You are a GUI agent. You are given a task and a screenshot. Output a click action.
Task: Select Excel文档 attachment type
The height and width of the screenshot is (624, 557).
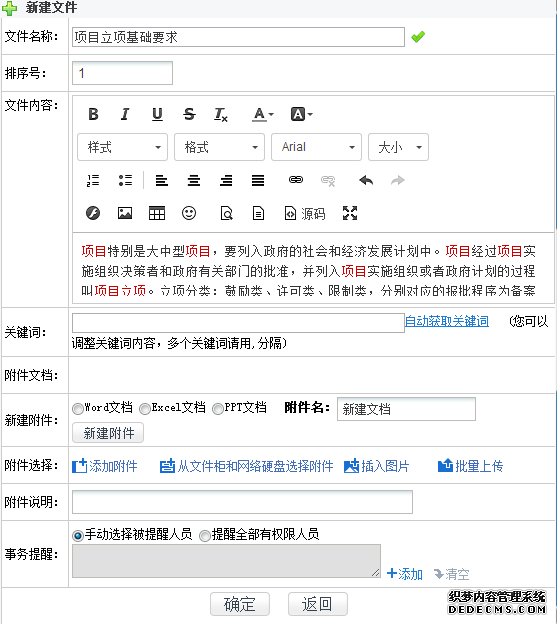click(145, 409)
